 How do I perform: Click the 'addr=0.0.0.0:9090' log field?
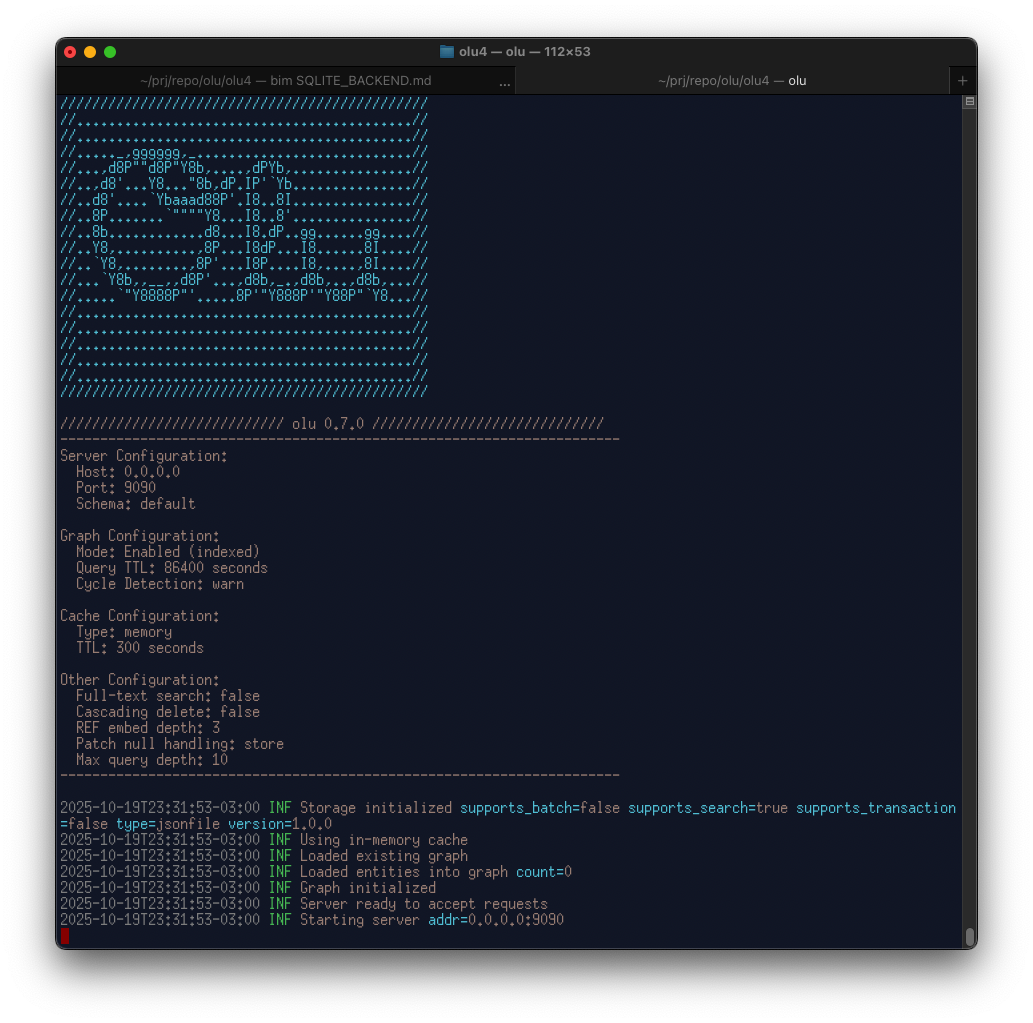coord(496,920)
